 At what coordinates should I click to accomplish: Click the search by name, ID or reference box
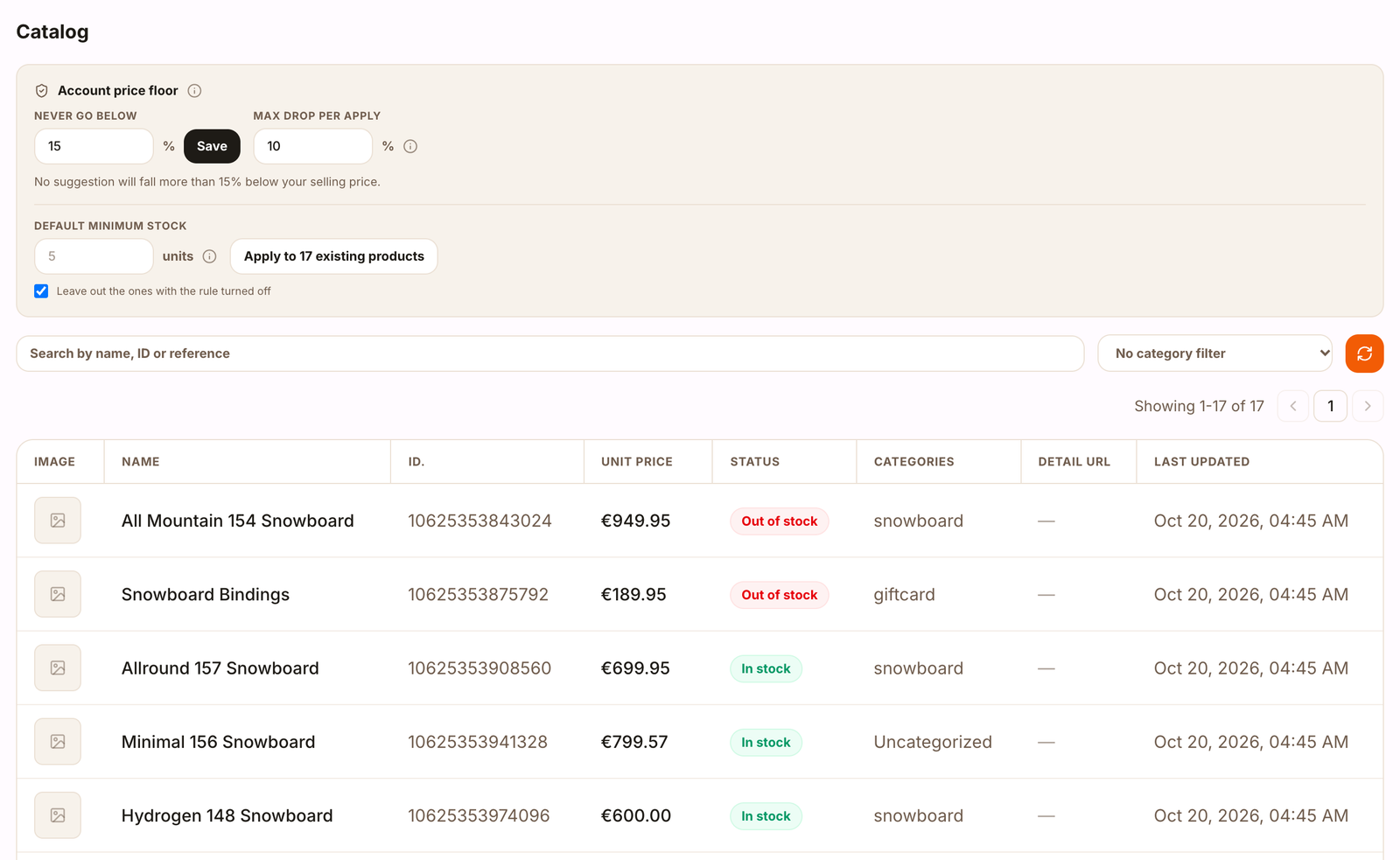pos(549,353)
